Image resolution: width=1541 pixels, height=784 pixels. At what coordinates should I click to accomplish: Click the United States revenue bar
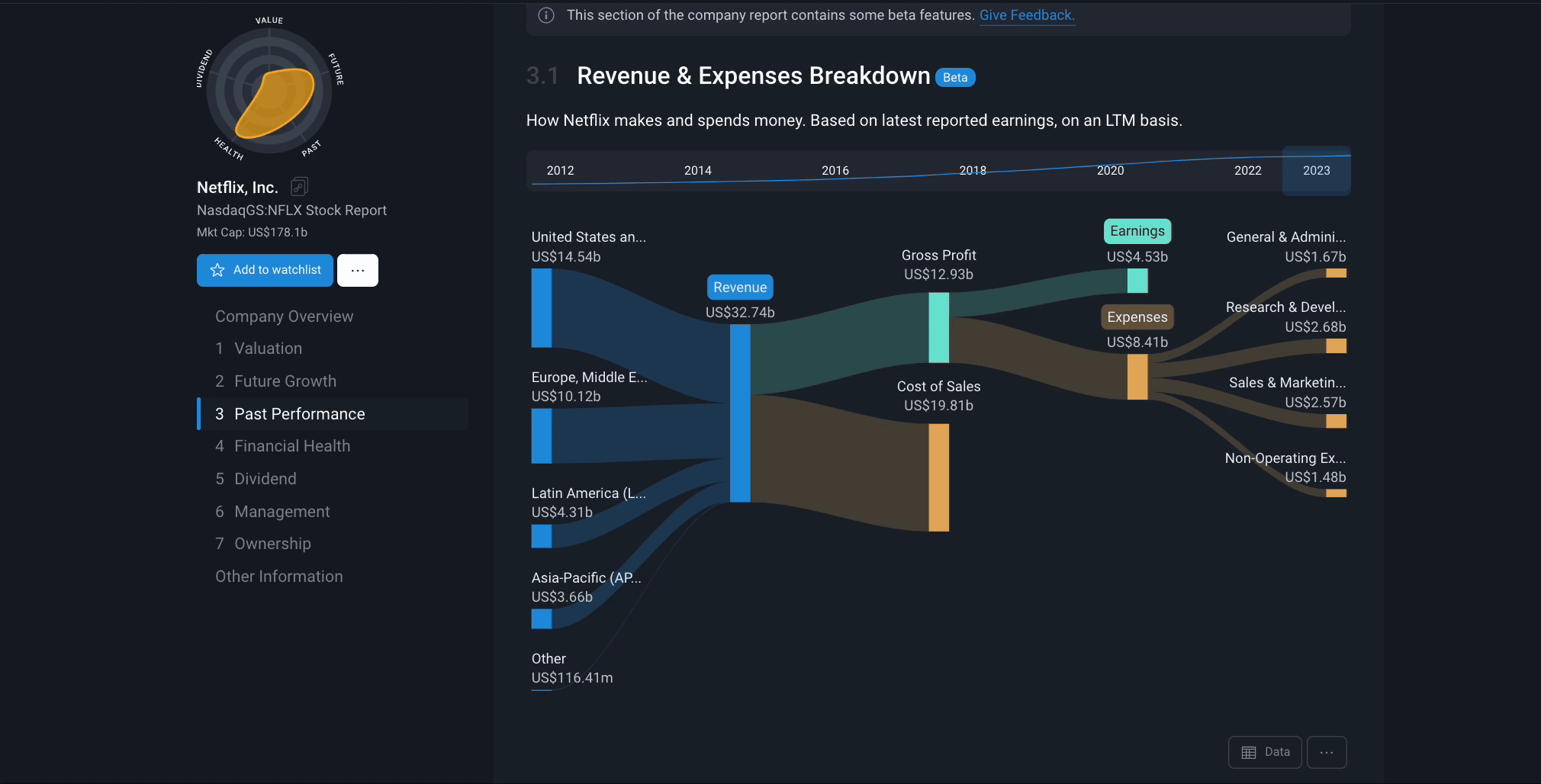pyautogui.click(x=542, y=308)
